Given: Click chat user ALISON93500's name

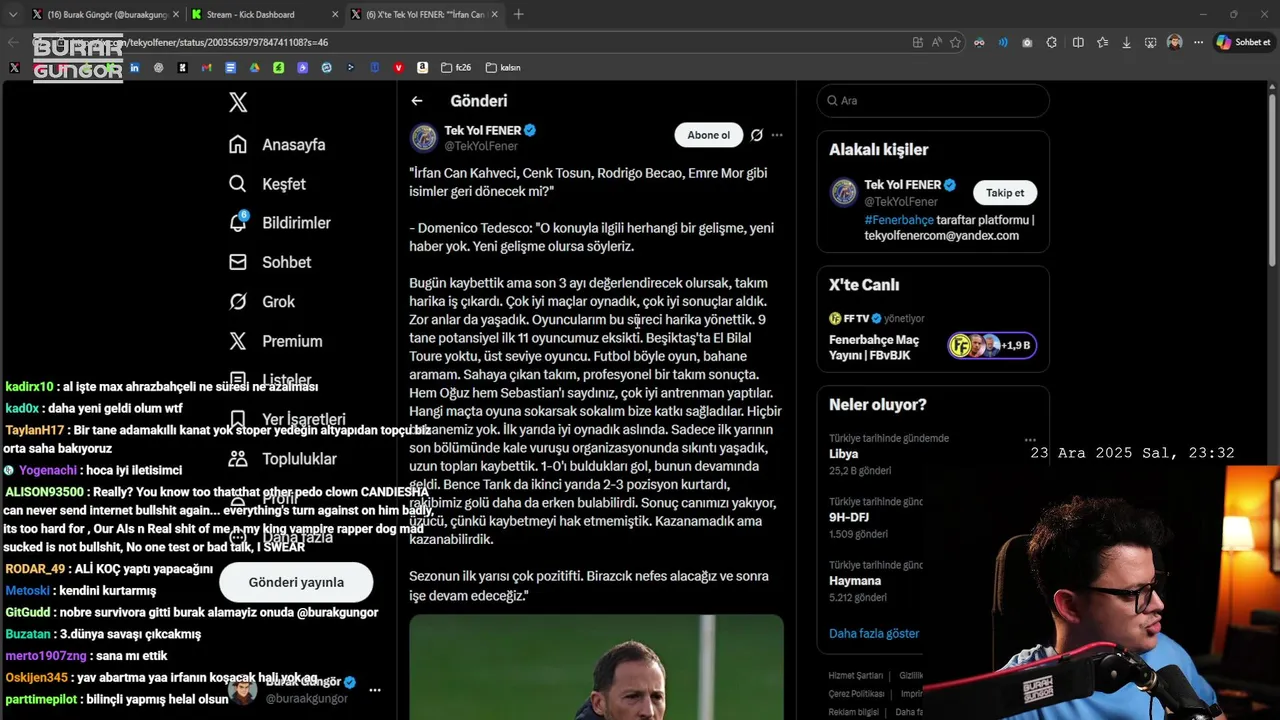Looking at the screenshot, I should [x=44, y=492].
